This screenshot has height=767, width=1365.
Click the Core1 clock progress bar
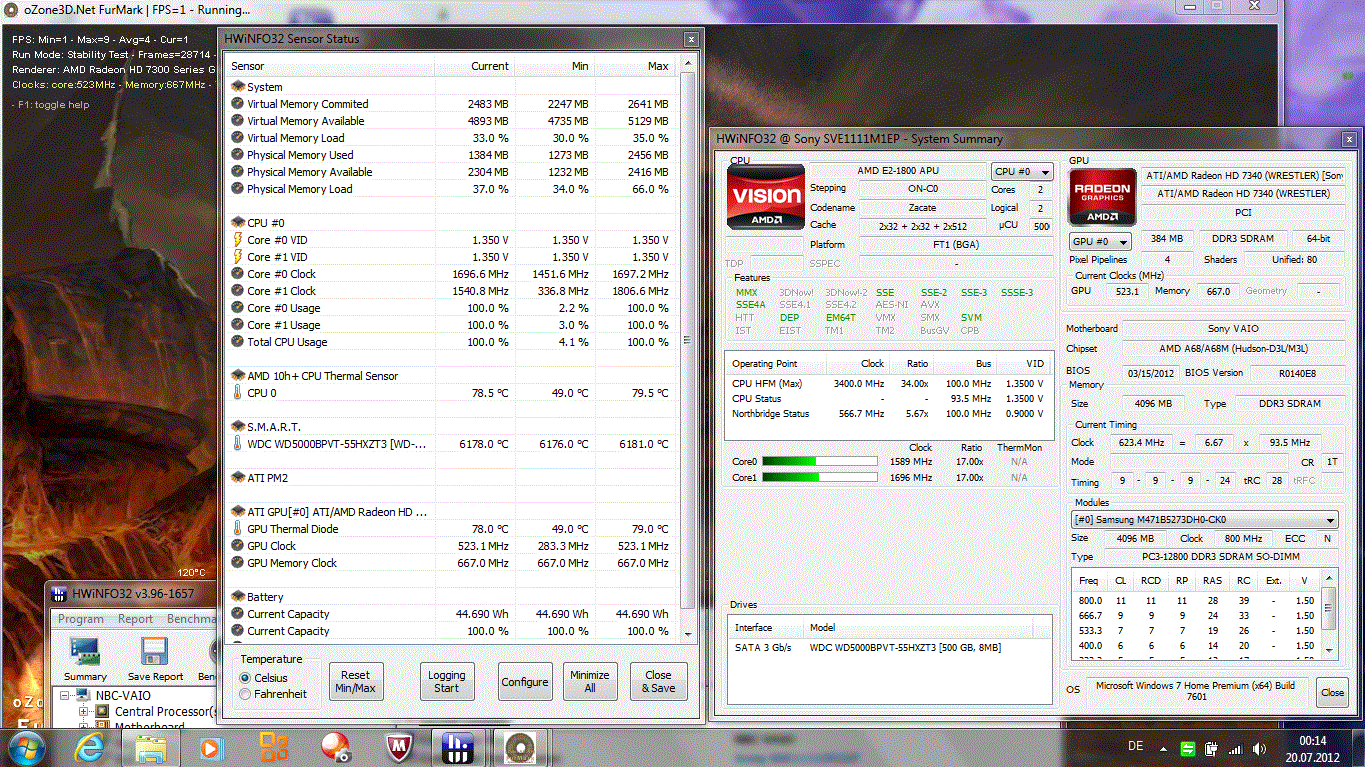[820, 478]
